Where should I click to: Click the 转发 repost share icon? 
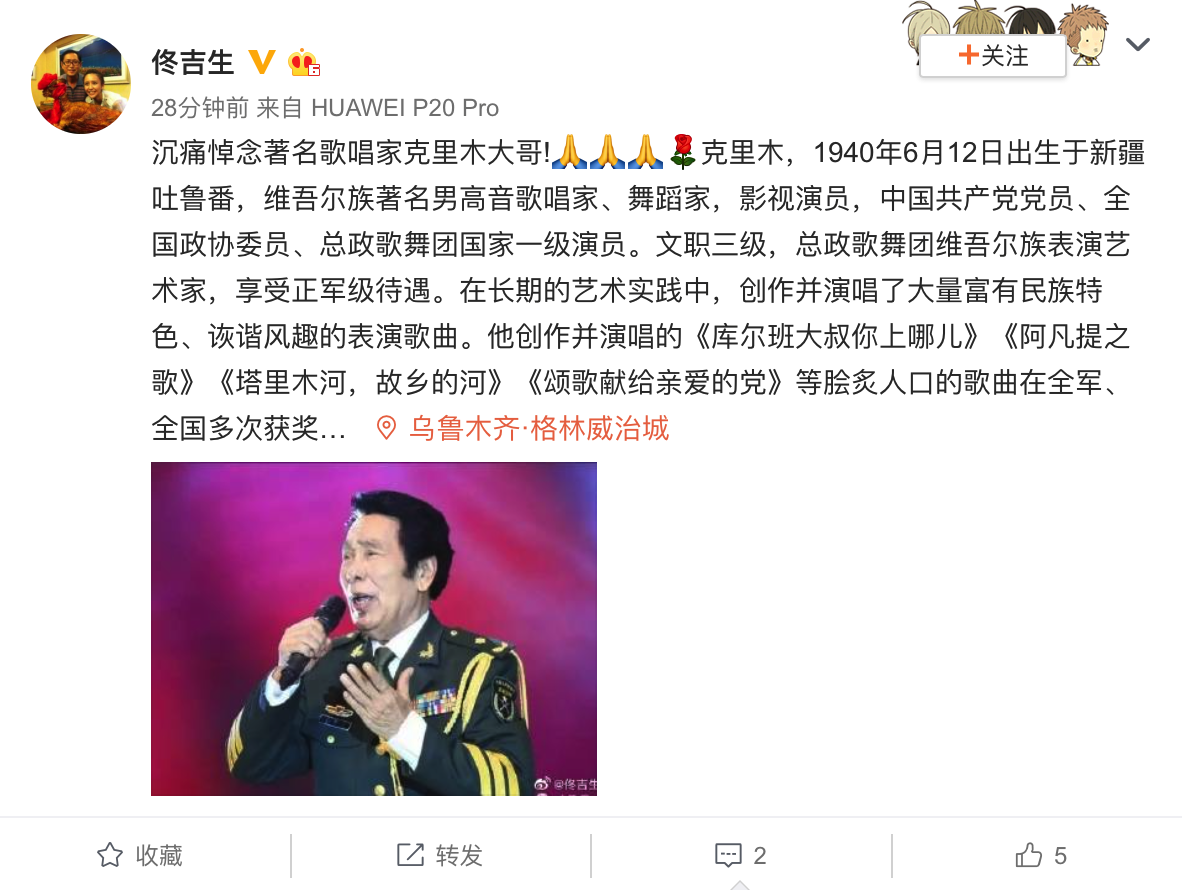(411, 855)
